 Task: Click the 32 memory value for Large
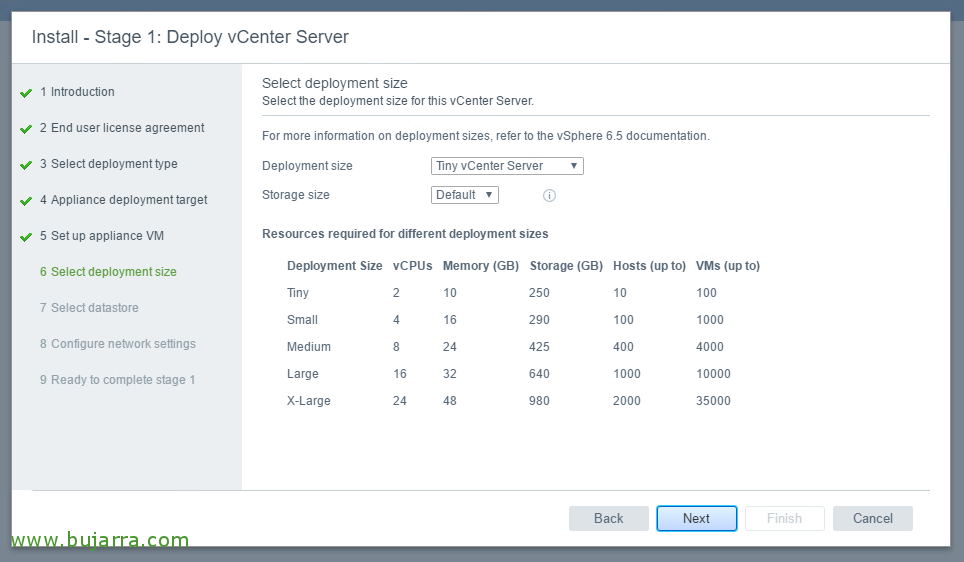[x=450, y=374]
